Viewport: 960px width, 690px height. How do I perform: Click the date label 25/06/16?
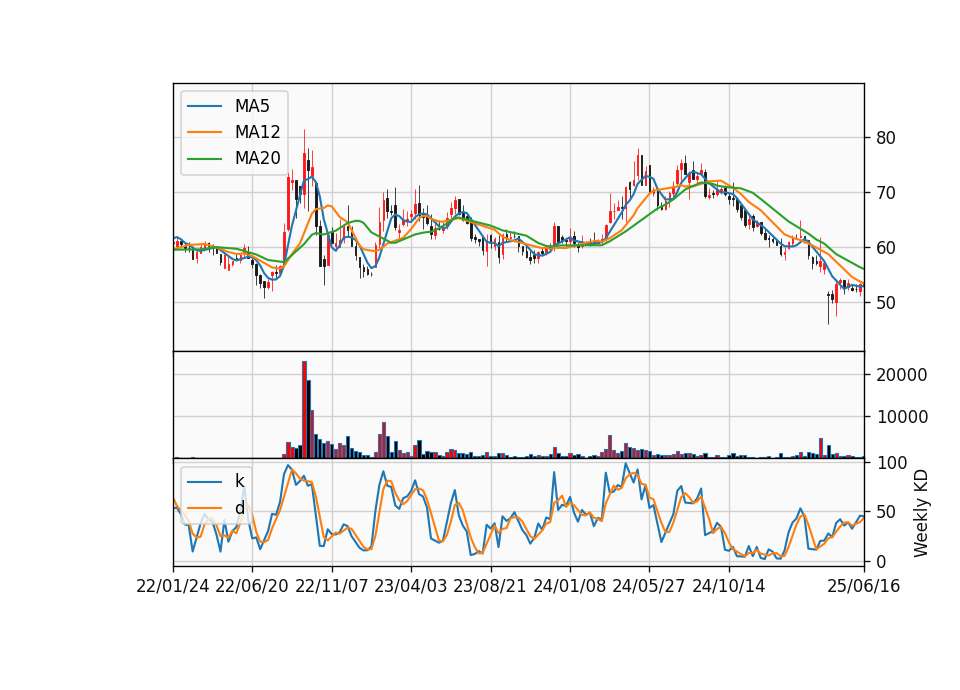[x=864, y=586]
